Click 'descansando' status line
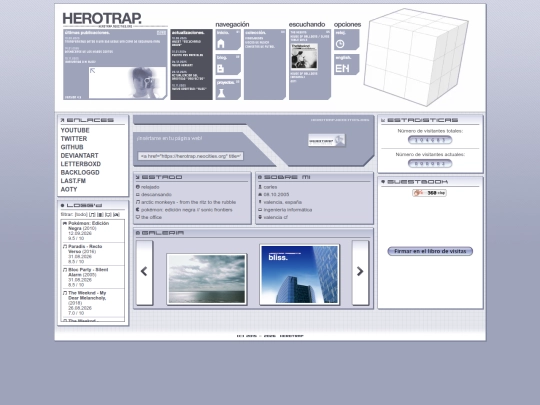This screenshot has width=540, height=405. point(154,195)
